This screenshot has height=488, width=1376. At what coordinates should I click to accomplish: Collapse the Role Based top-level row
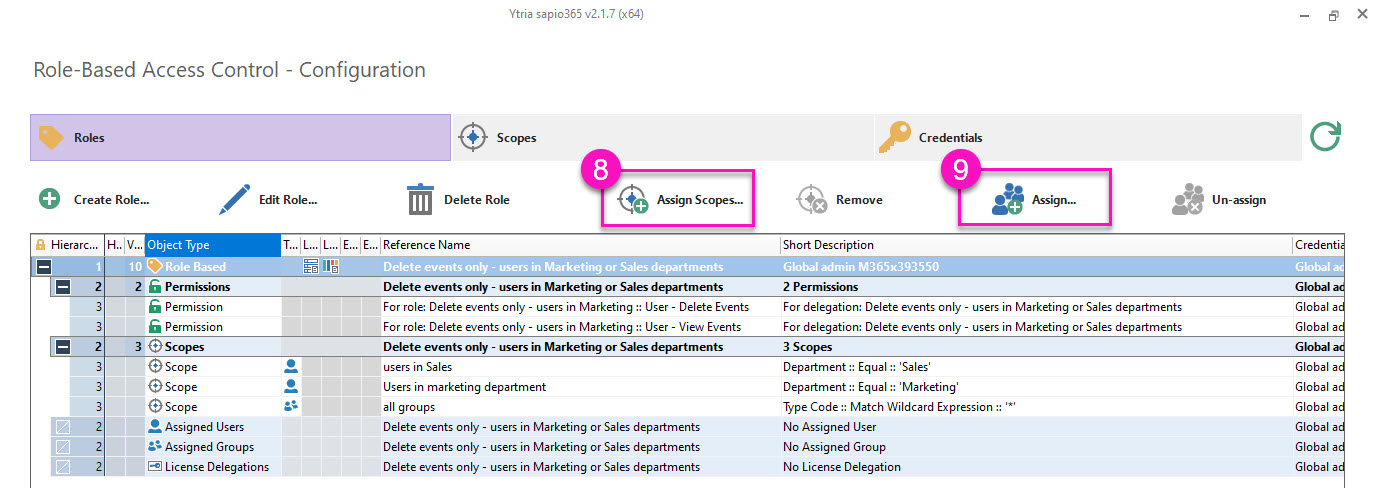(44, 267)
